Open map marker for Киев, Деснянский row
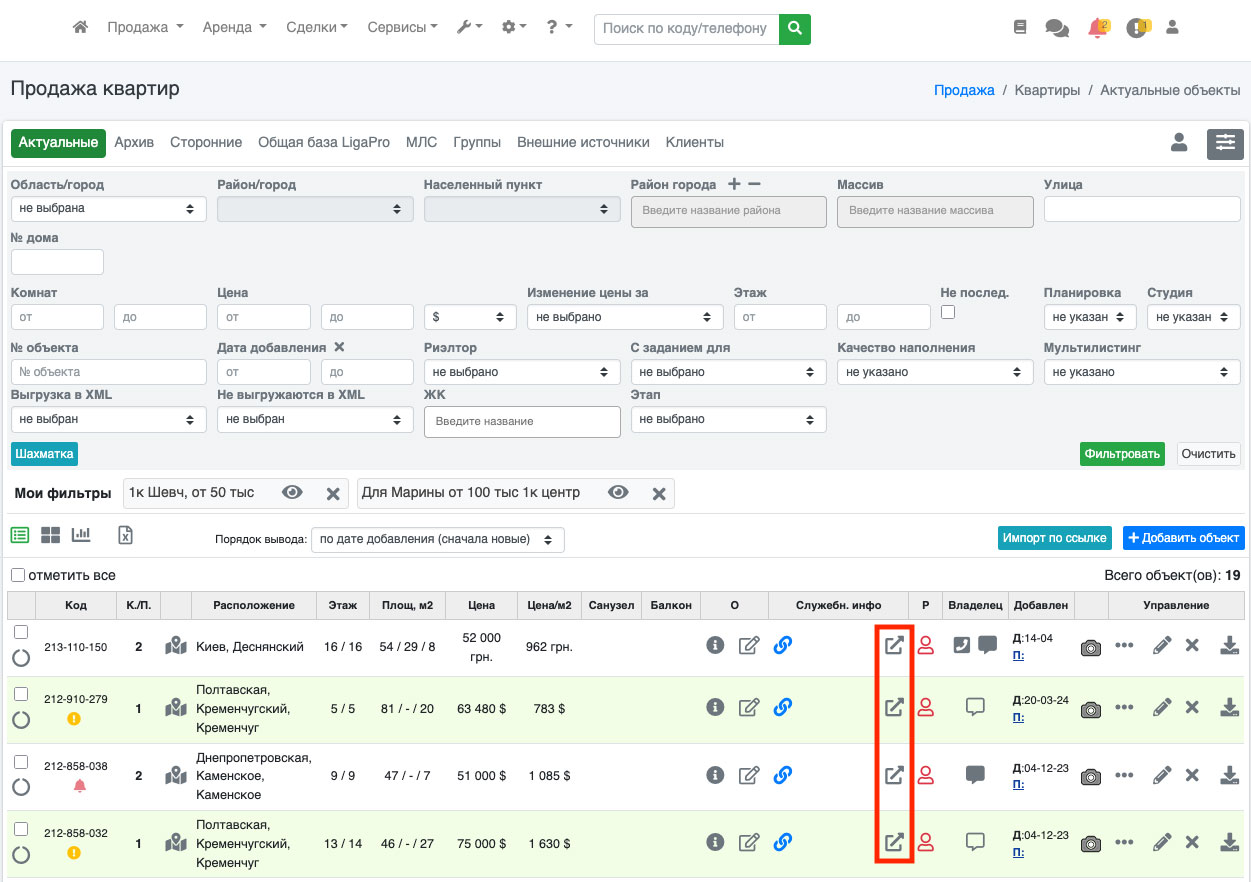The height and width of the screenshot is (882, 1251). 177,646
